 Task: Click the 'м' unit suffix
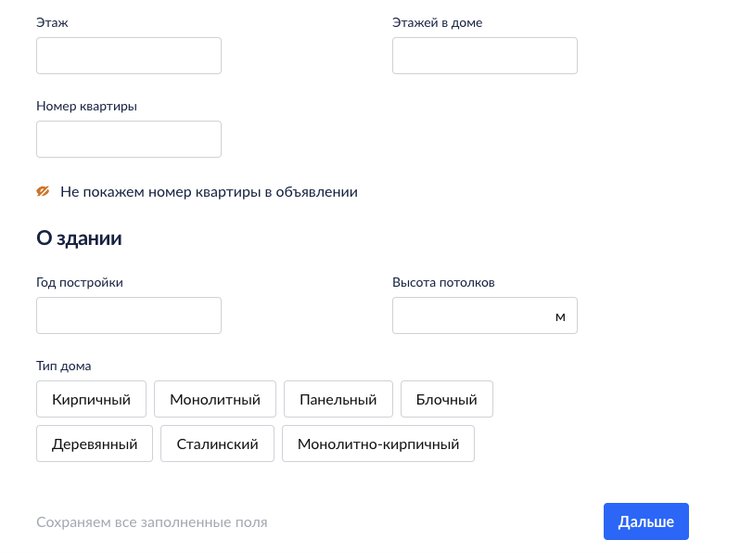[560, 316]
